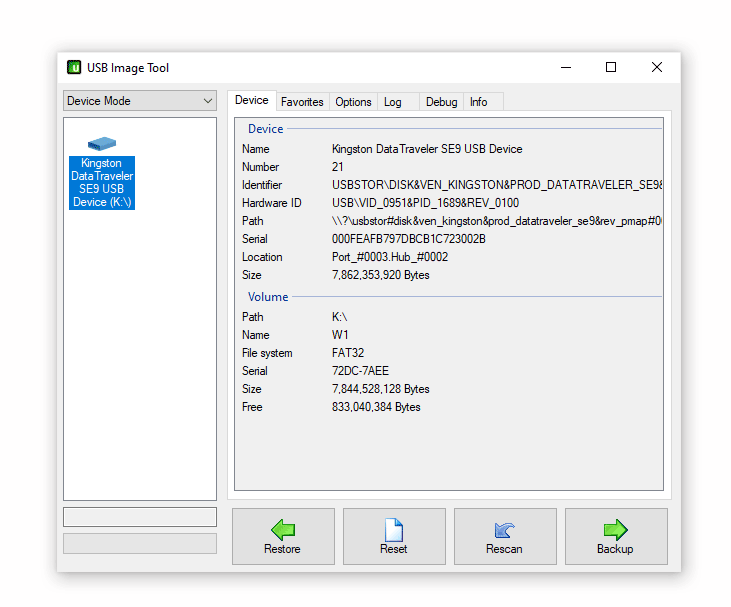Click the Reset button with page icon
This screenshot has width=731, height=607.
(x=394, y=536)
